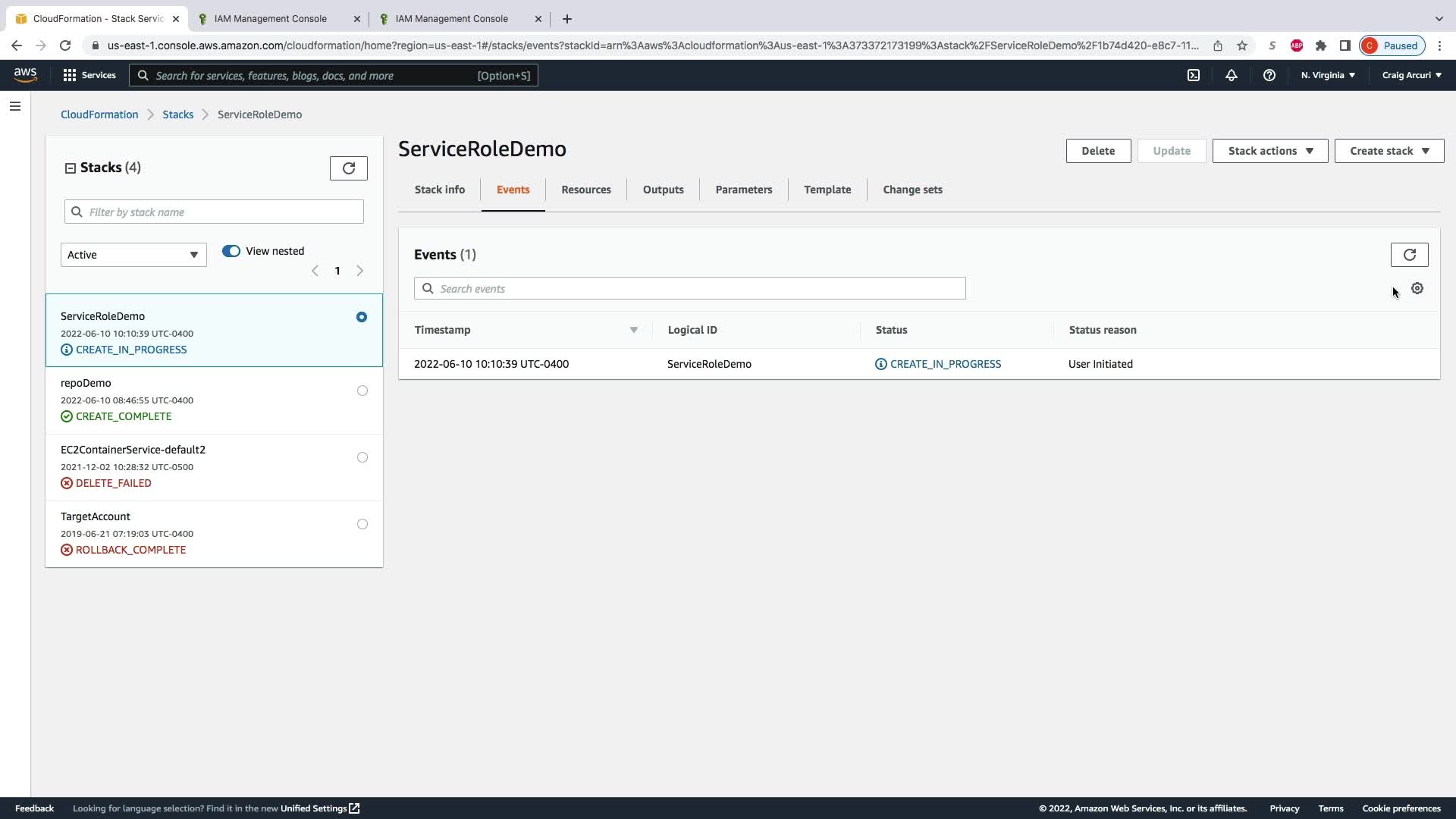Click the Delete button
This screenshot has width=1456, height=819.
tap(1097, 151)
